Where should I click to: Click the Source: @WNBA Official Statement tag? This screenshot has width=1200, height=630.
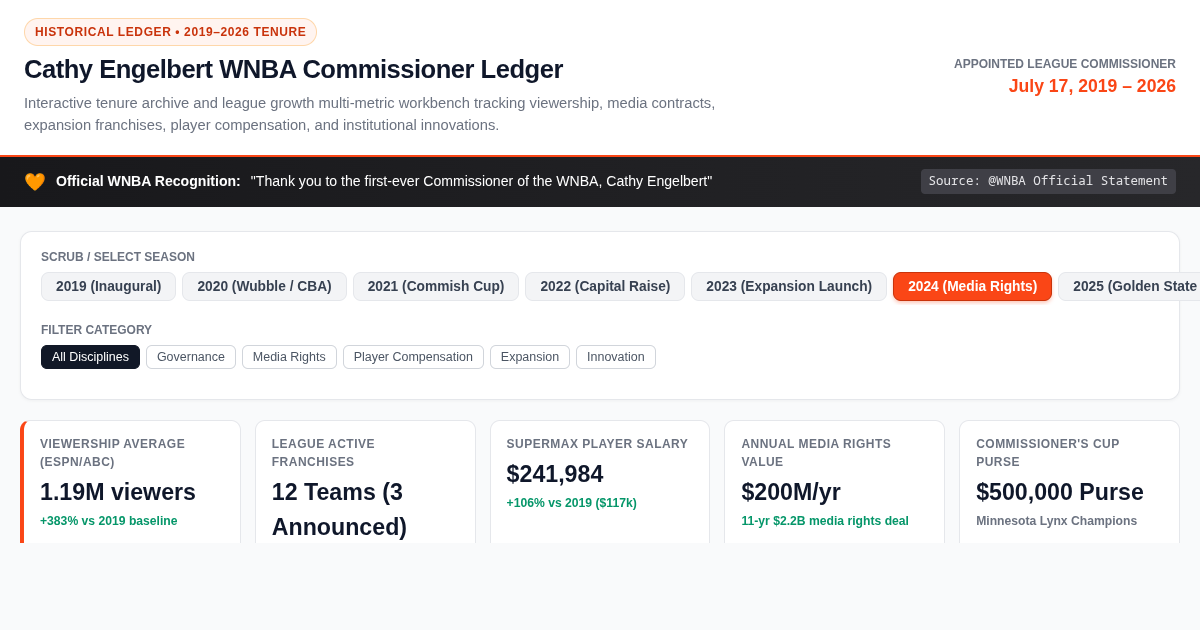point(1048,181)
